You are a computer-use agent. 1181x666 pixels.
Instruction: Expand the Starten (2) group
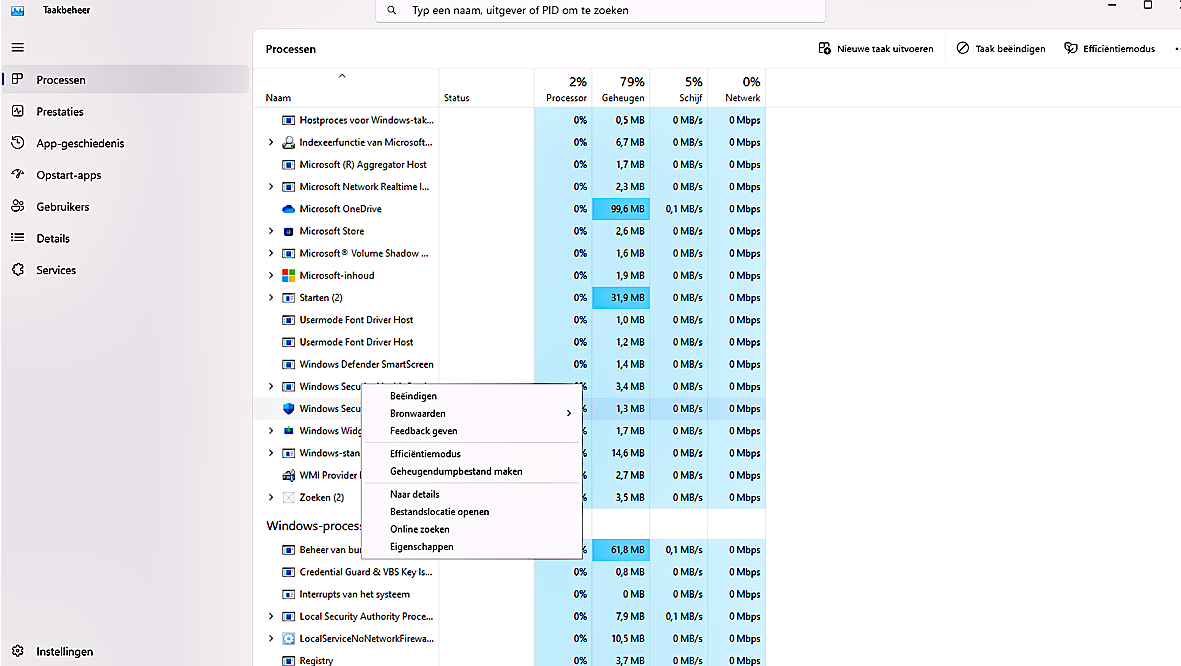tap(271, 298)
